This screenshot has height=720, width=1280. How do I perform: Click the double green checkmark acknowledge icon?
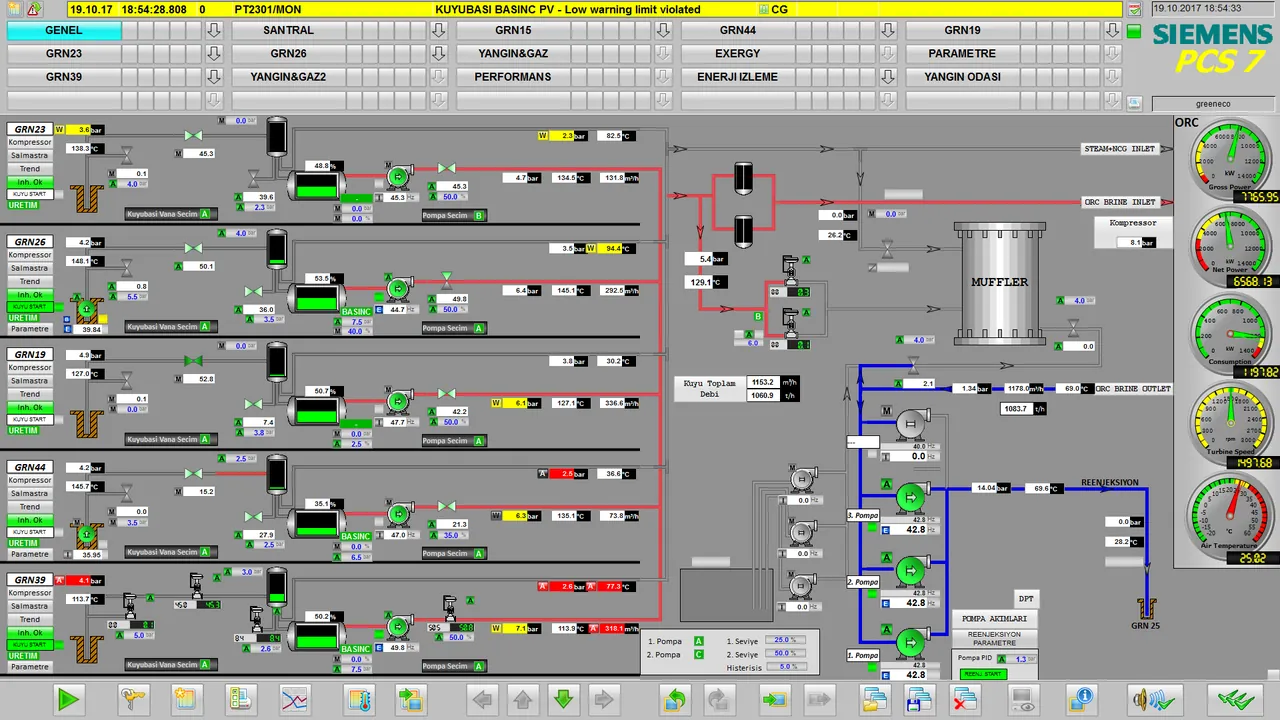pos(1235,700)
